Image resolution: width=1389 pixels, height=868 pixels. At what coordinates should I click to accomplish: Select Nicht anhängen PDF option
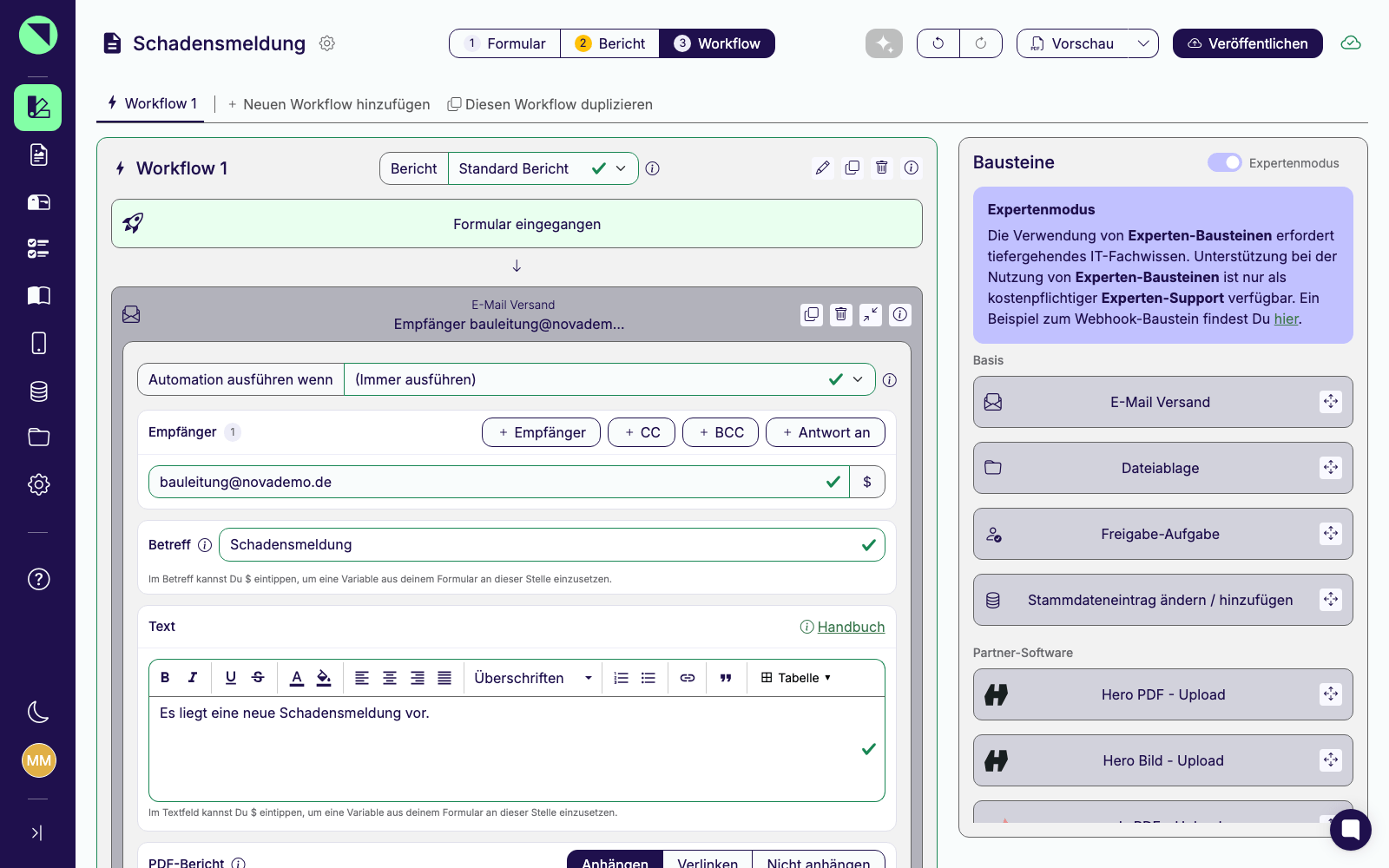click(x=819, y=861)
